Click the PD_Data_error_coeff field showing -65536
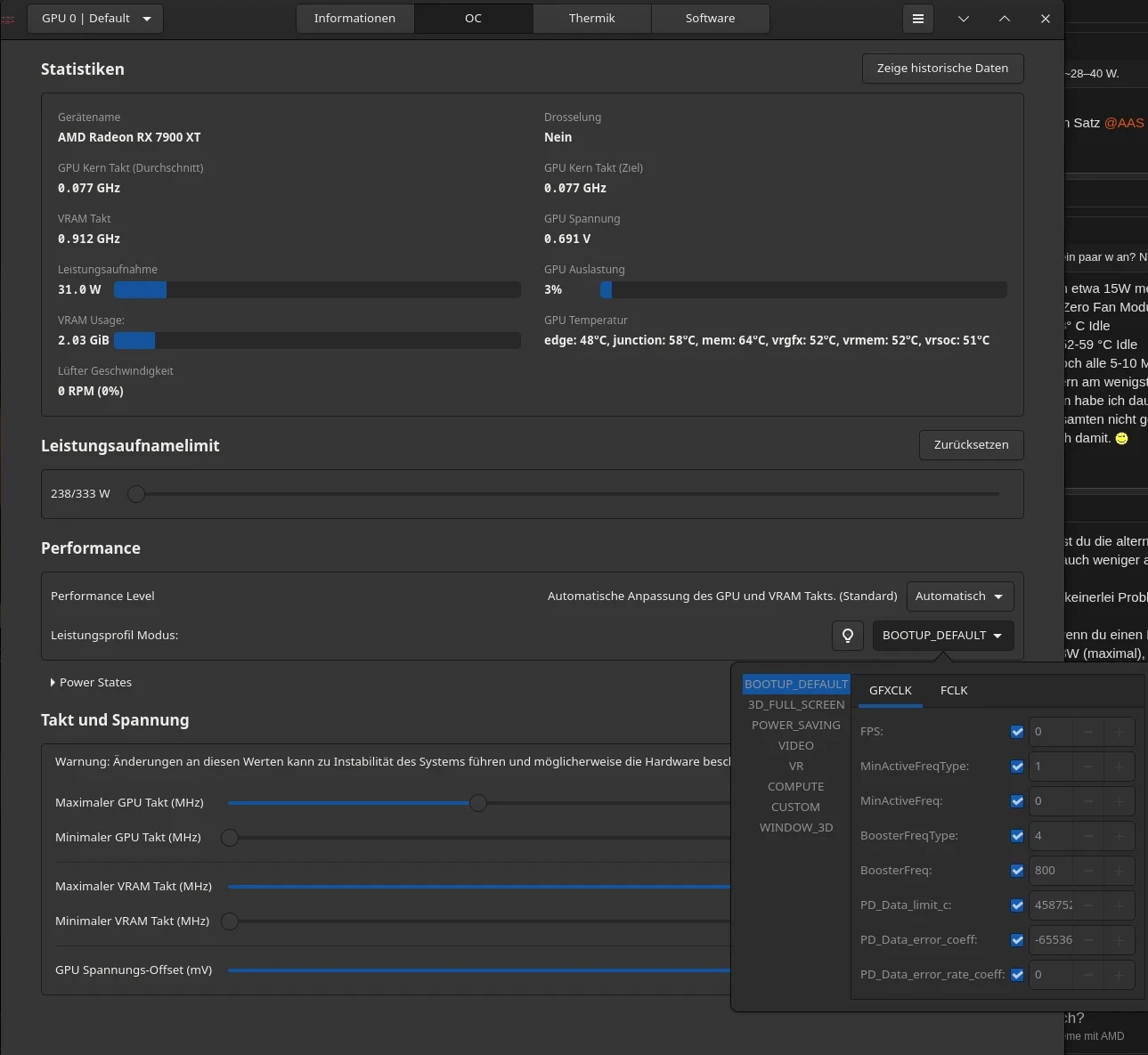1148x1055 pixels. pos(1051,940)
